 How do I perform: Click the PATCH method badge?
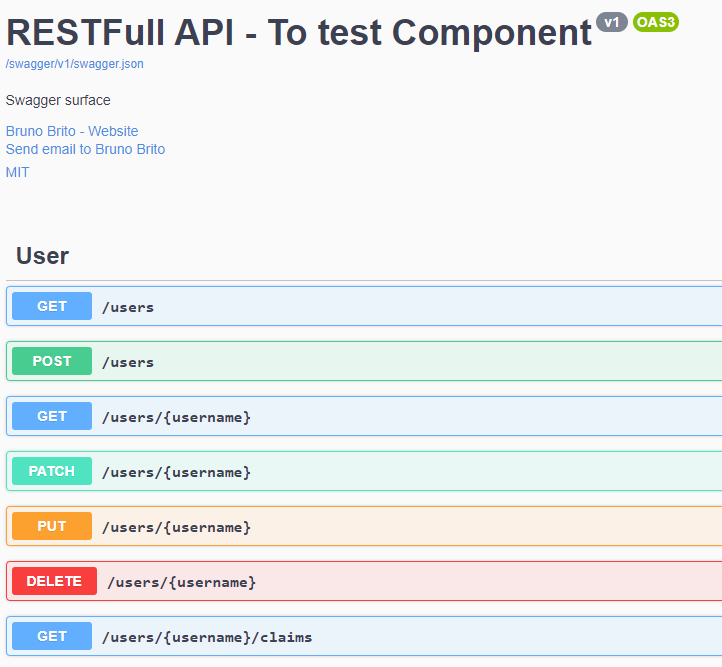point(52,471)
